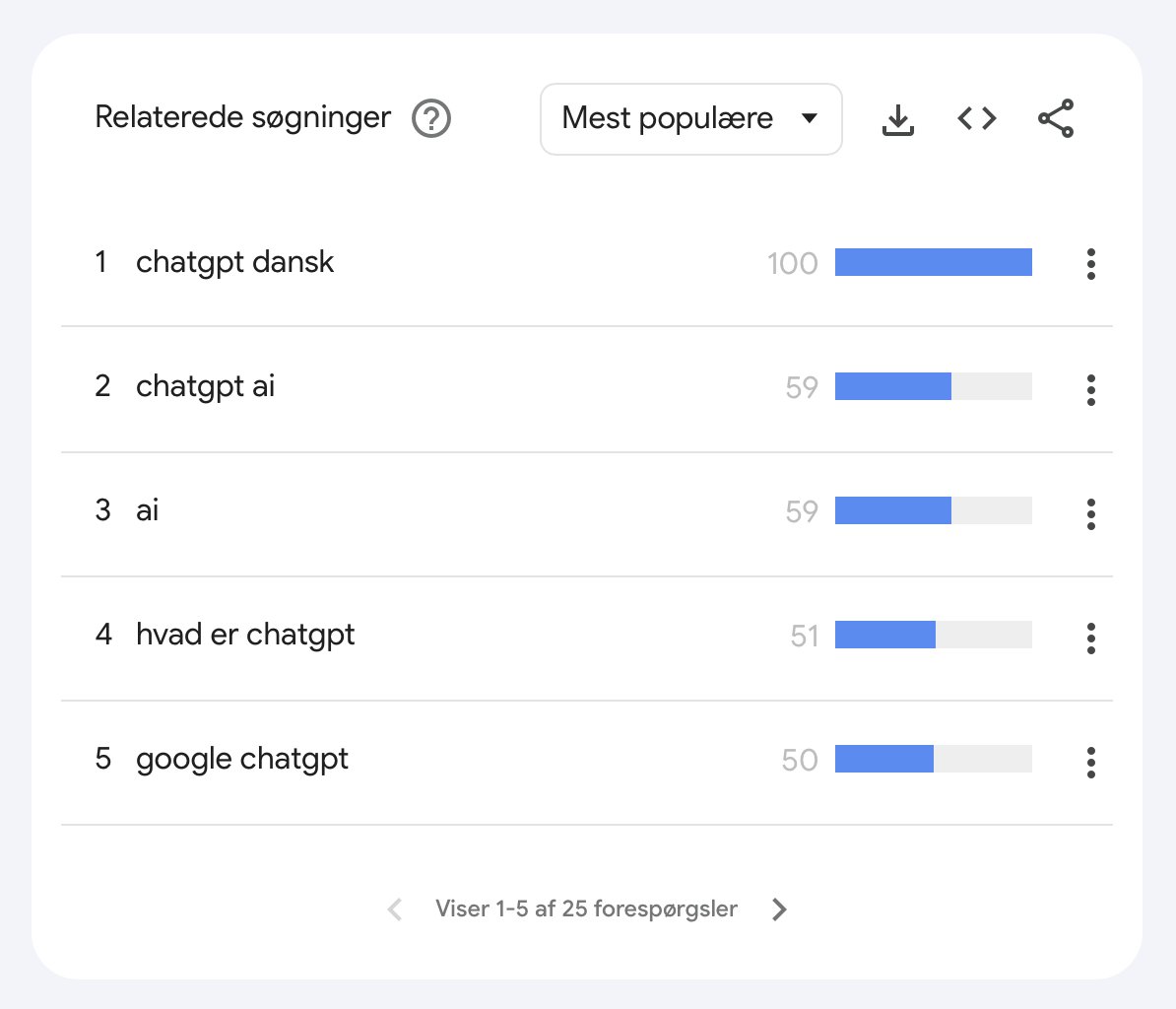1176x1009 pixels.
Task: Open help for Relaterede søgninger
Action: (431, 119)
